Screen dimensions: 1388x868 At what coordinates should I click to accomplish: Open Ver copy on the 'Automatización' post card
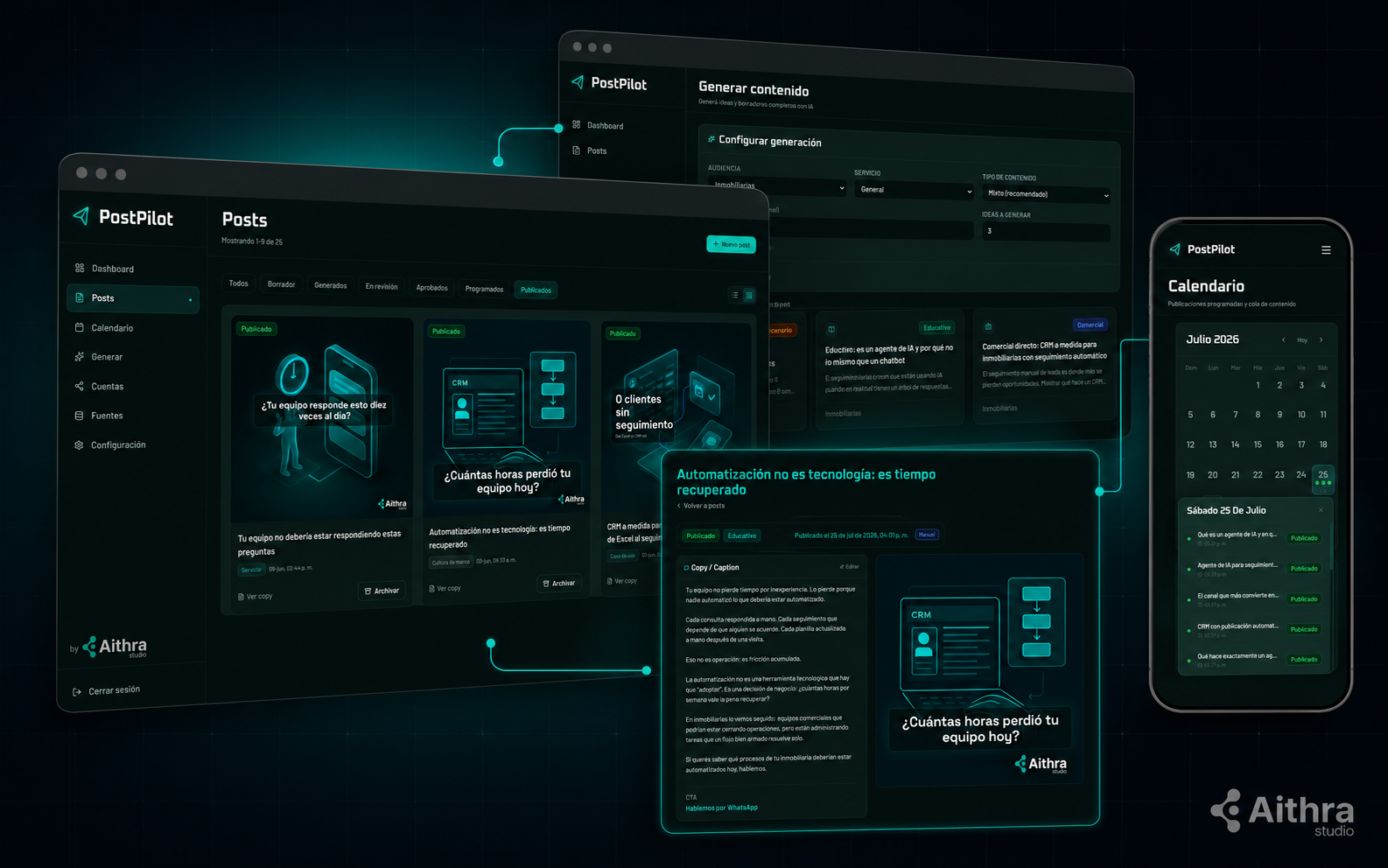pyautogui.click(x=445, y=589)
